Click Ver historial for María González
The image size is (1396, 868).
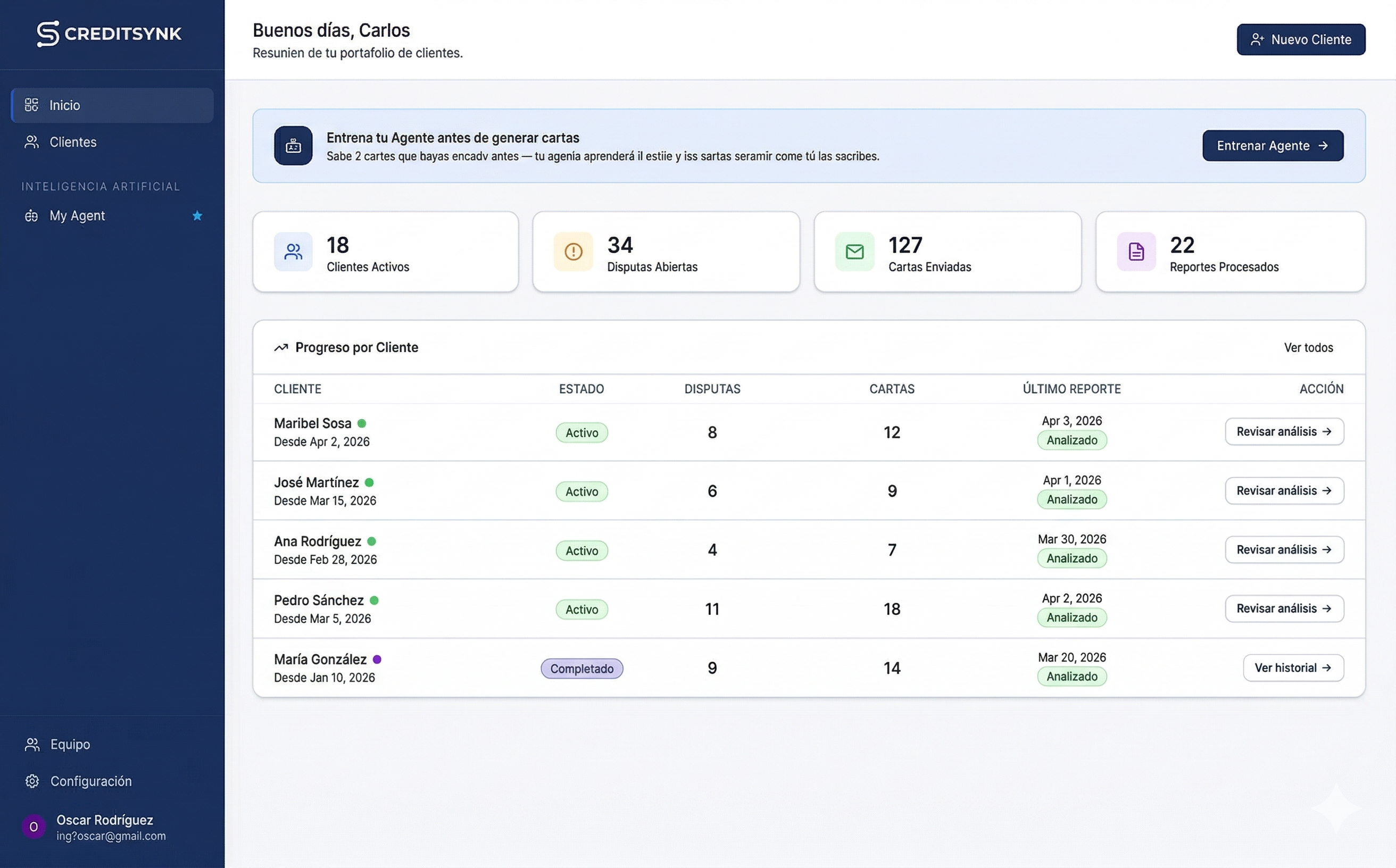tap(1293, 667)
